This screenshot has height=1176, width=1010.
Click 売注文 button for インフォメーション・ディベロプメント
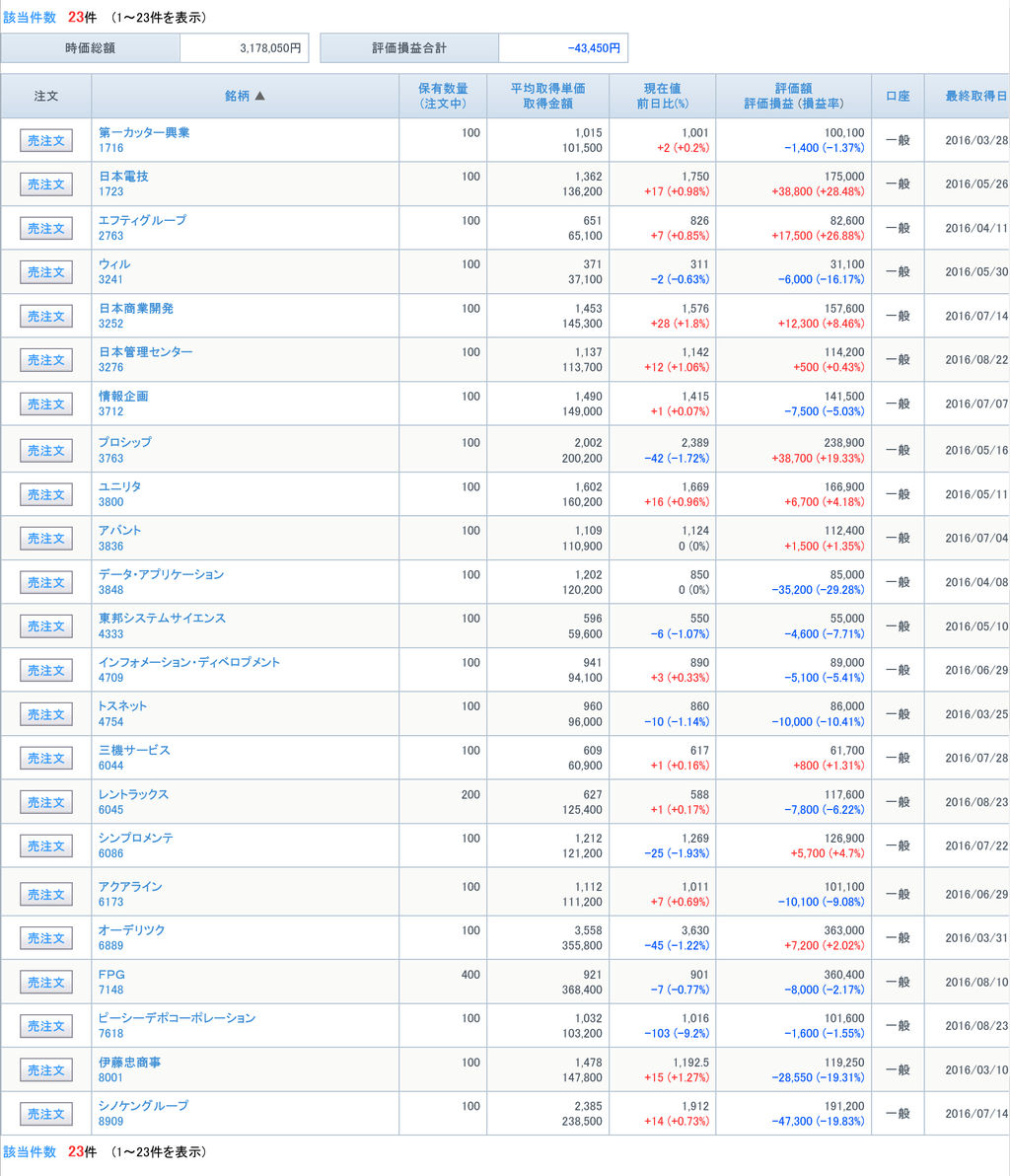[x=45, y=671]
